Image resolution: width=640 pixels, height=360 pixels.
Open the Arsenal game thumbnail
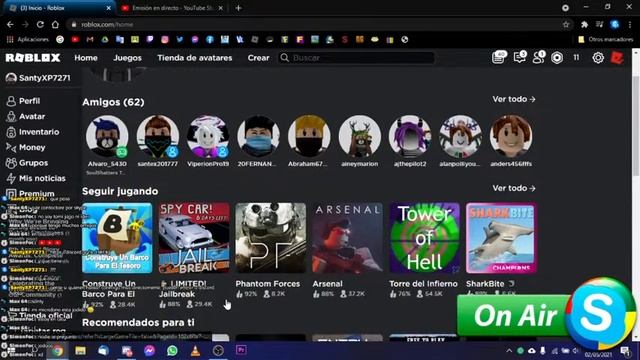tap(347, 238)
